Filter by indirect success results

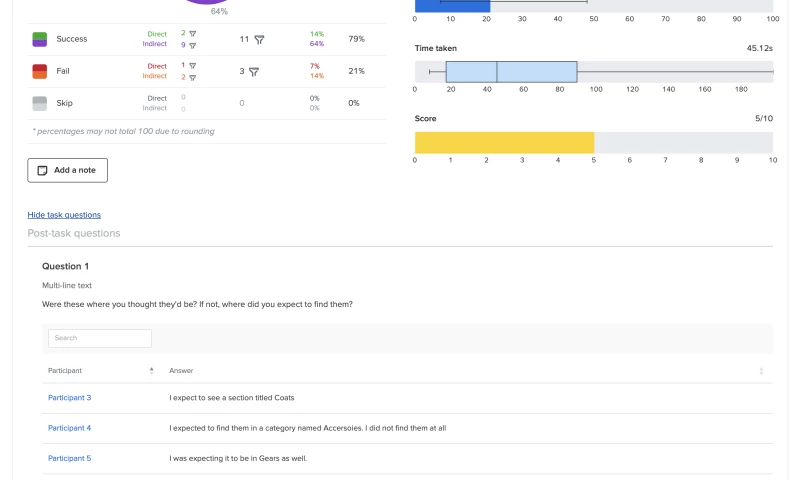pyautogui.click(x=192, y=45)
